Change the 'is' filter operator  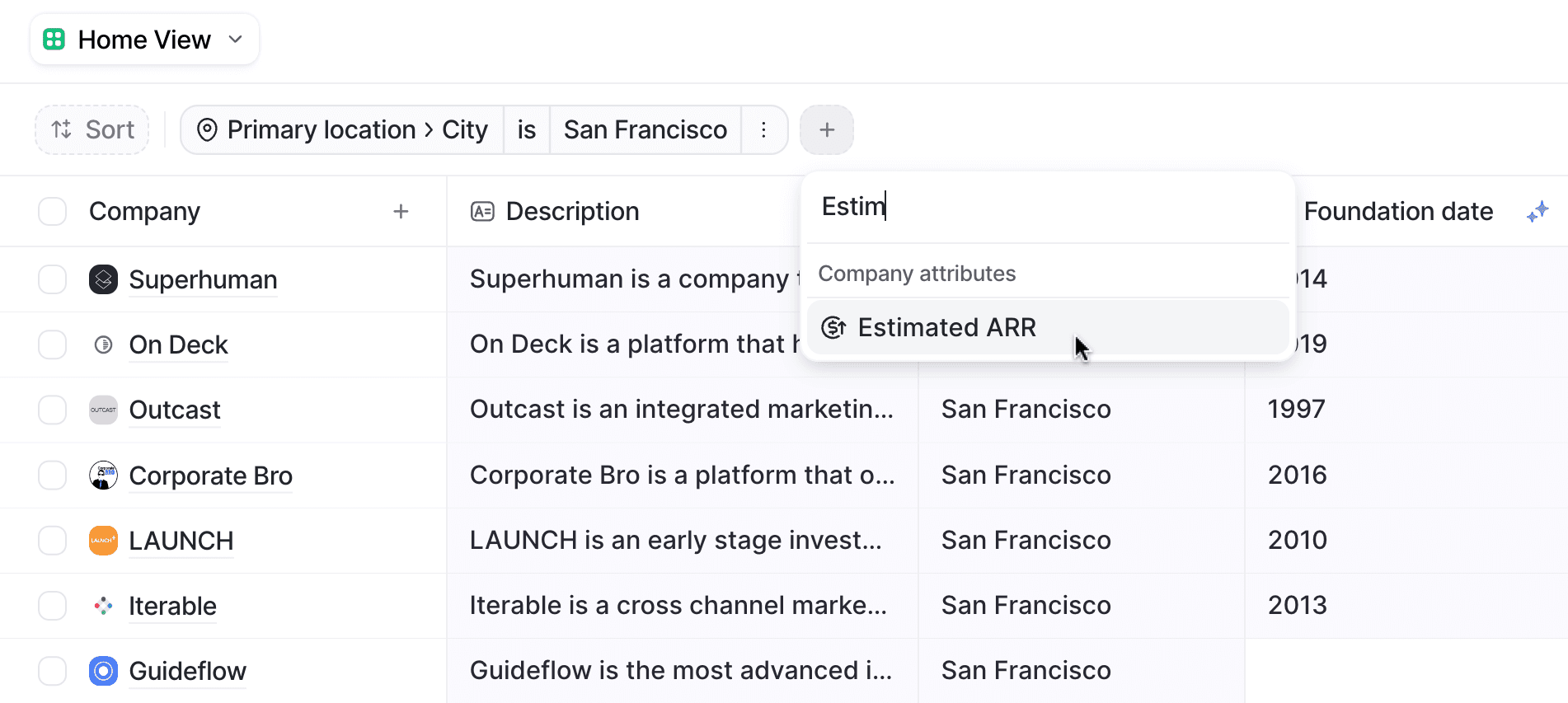click(x=527, y=129)
